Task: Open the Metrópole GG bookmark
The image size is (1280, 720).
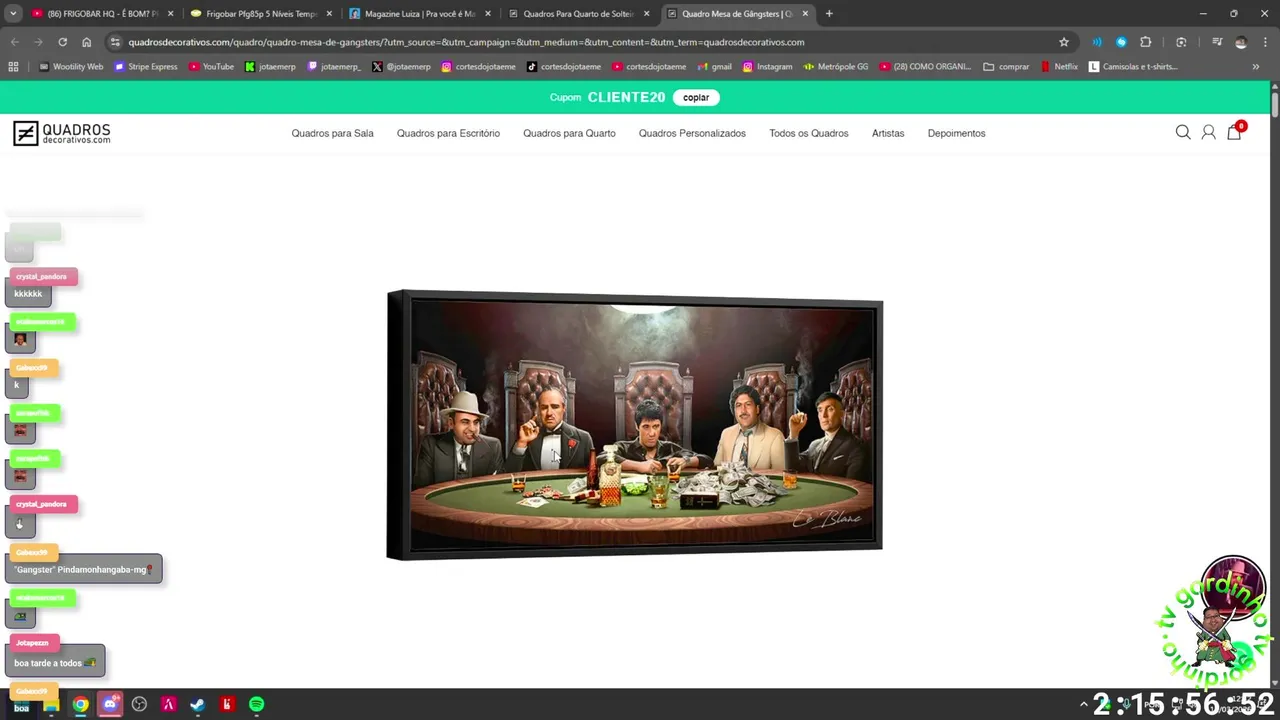Action: 836,66
